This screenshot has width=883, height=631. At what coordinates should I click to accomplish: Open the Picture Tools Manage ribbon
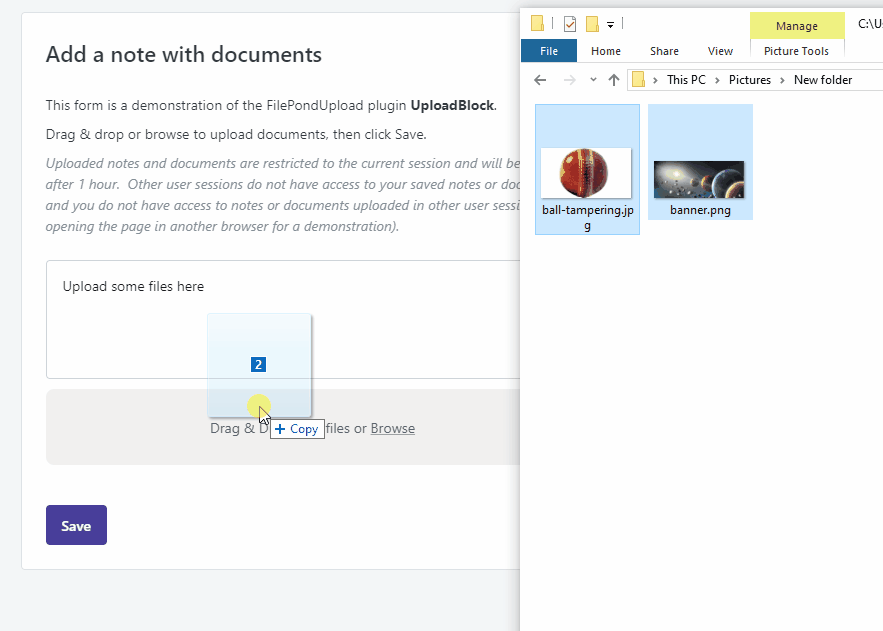797,25
